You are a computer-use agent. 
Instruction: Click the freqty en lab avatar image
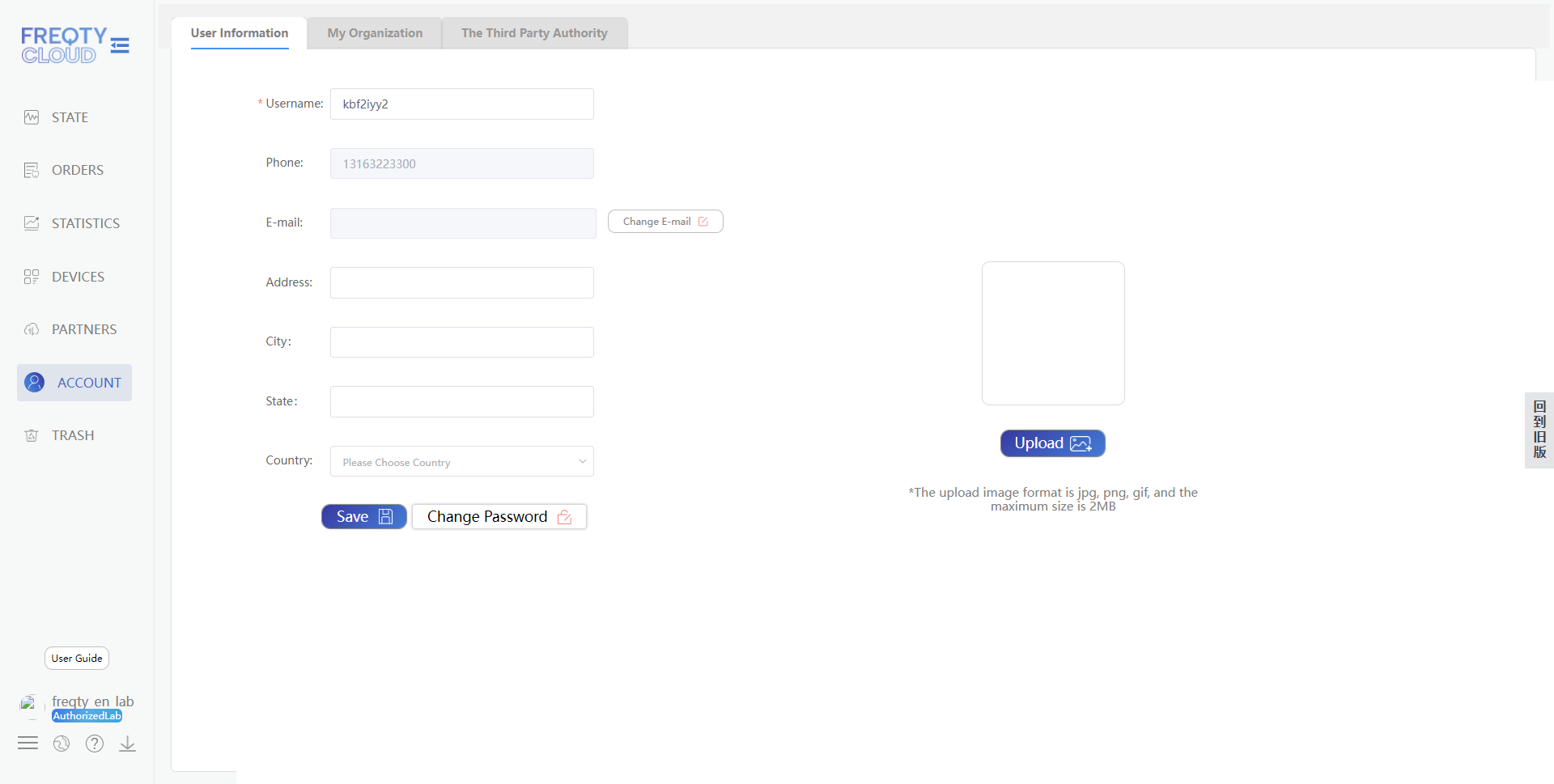28,703
